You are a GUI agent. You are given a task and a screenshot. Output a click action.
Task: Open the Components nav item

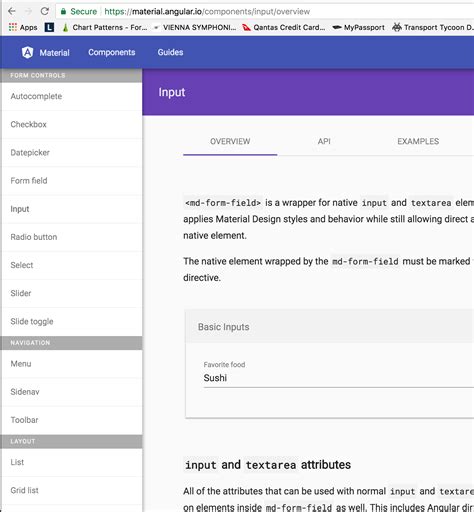point(112,52)
